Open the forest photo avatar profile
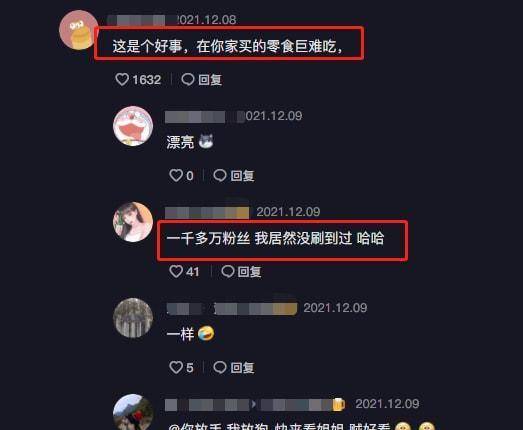Viewport: 523px width, 430px height. [x=133, y=318]
